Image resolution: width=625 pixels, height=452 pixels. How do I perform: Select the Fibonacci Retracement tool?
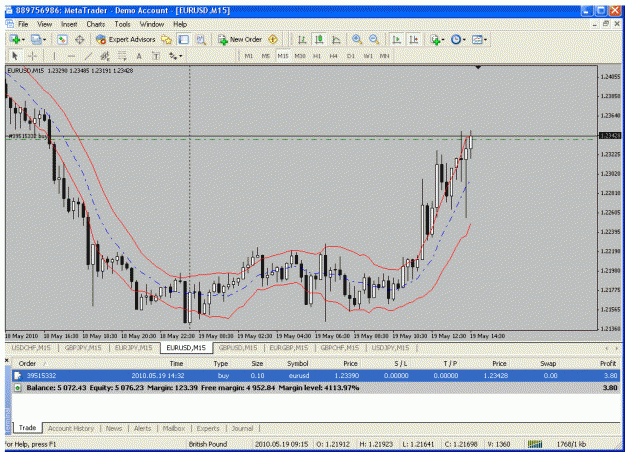pyautogui.click(x=122, y=56)
